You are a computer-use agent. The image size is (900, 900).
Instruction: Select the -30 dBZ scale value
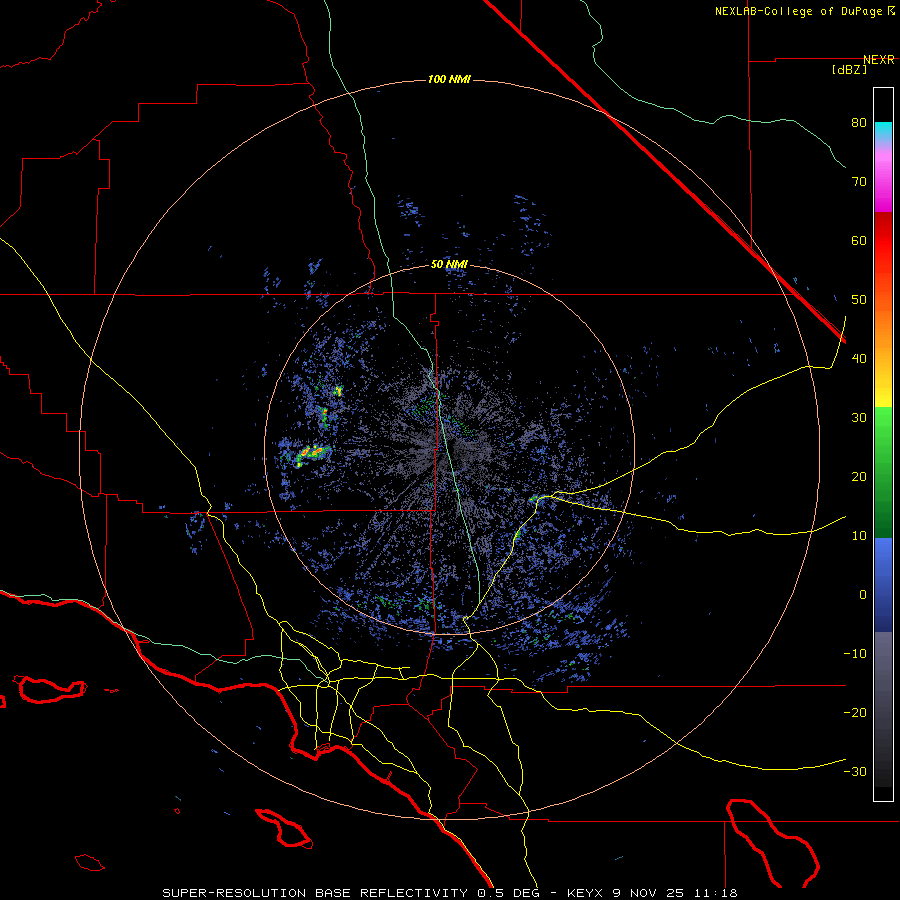(x=855, y=771)
